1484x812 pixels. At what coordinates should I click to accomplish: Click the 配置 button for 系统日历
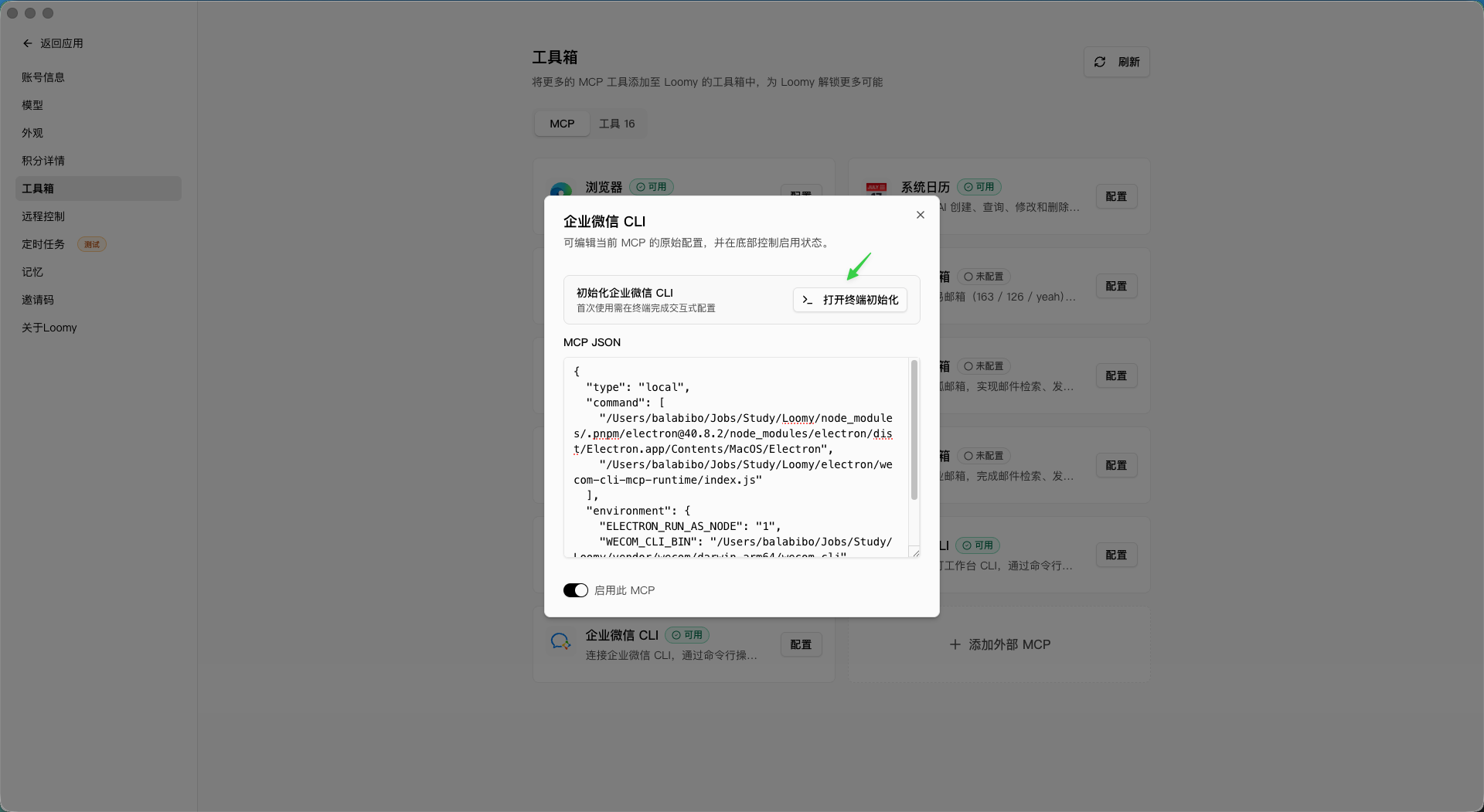click(1115, 196)
